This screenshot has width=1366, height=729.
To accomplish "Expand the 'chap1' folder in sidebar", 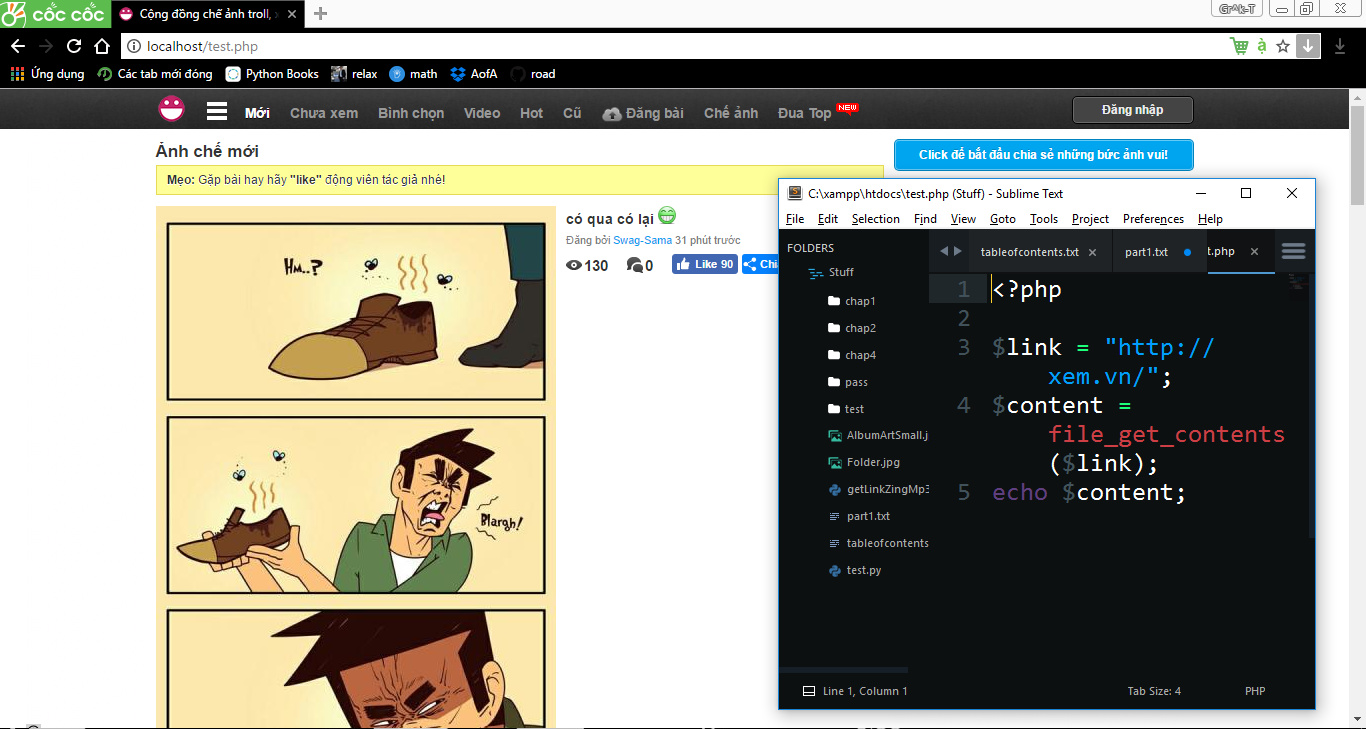I will [852, 301].
